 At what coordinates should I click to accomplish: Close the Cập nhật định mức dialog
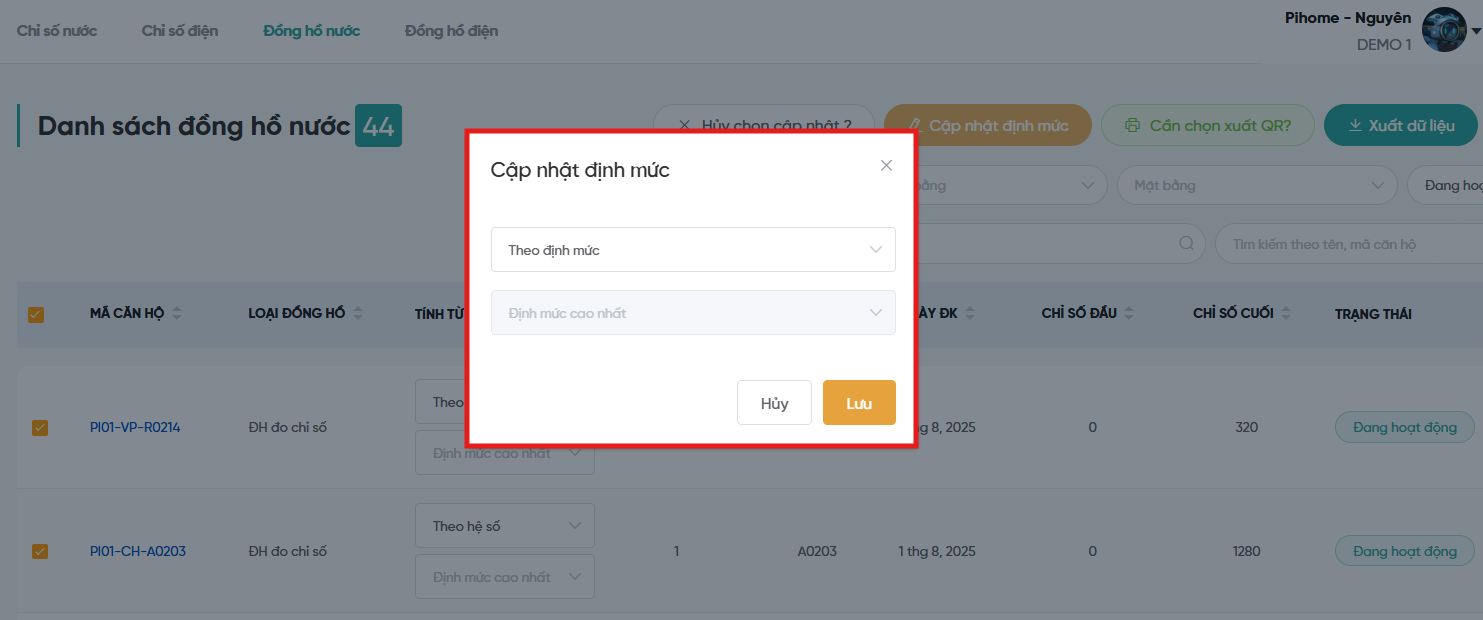coord(886,166)
